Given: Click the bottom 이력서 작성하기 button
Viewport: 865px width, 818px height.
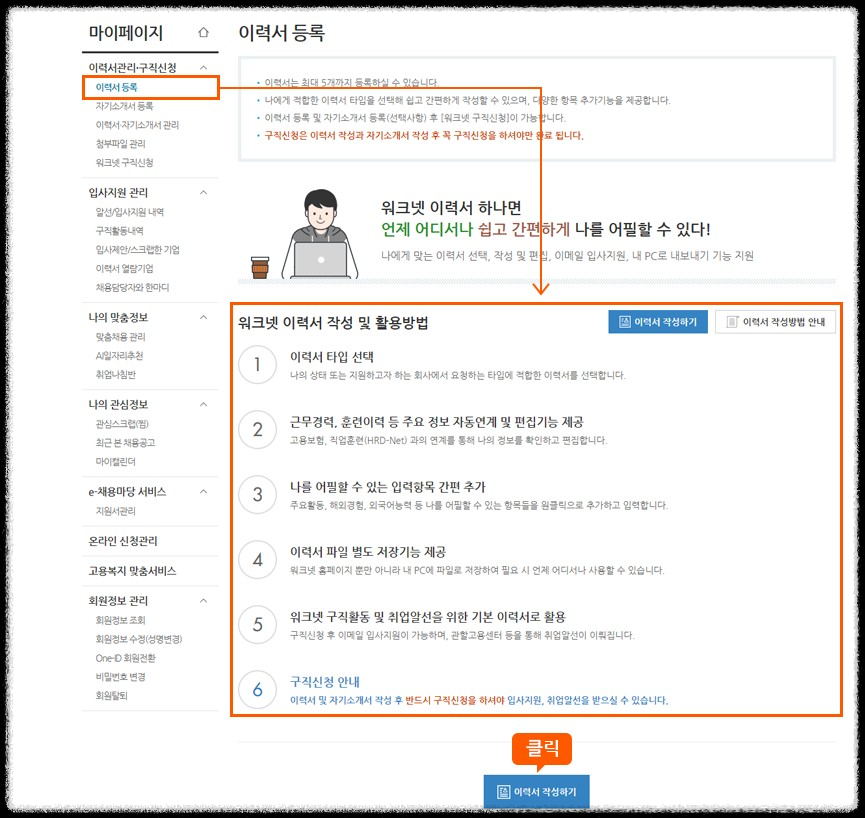Looking at the screenshot, I should click(x=536, y=792).
